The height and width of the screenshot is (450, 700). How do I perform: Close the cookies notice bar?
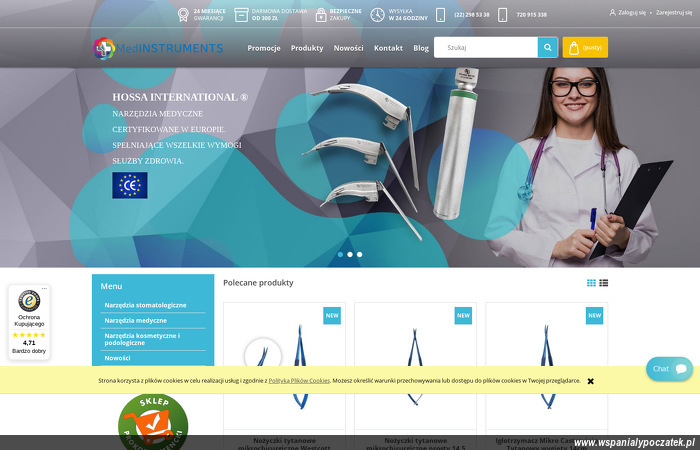[591, 381]
